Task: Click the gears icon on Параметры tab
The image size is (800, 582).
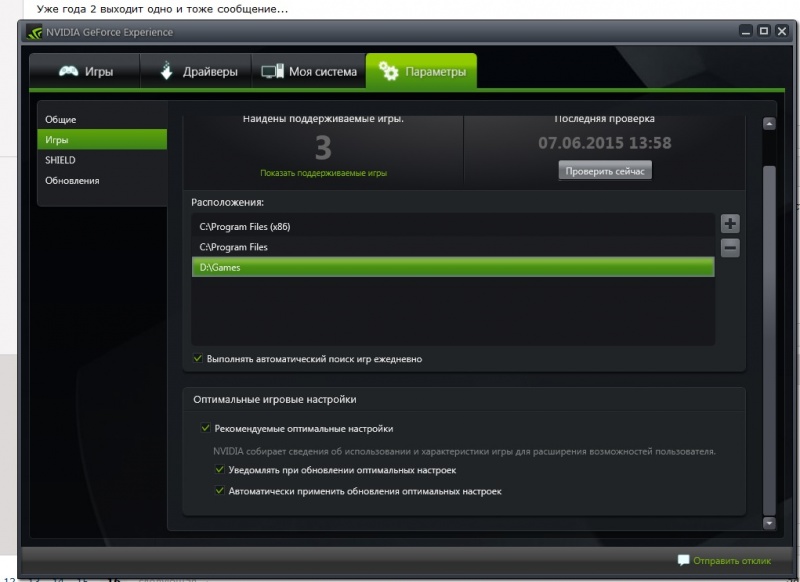Action: (389, 71)
